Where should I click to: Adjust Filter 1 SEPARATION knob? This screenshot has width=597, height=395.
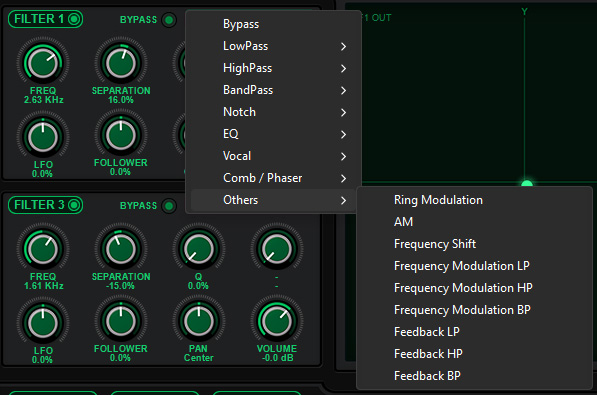(x=121, y=62)
